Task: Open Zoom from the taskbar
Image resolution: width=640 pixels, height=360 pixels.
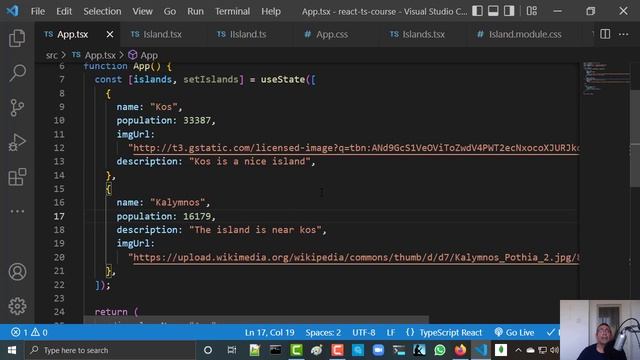Action: (378, 350)
